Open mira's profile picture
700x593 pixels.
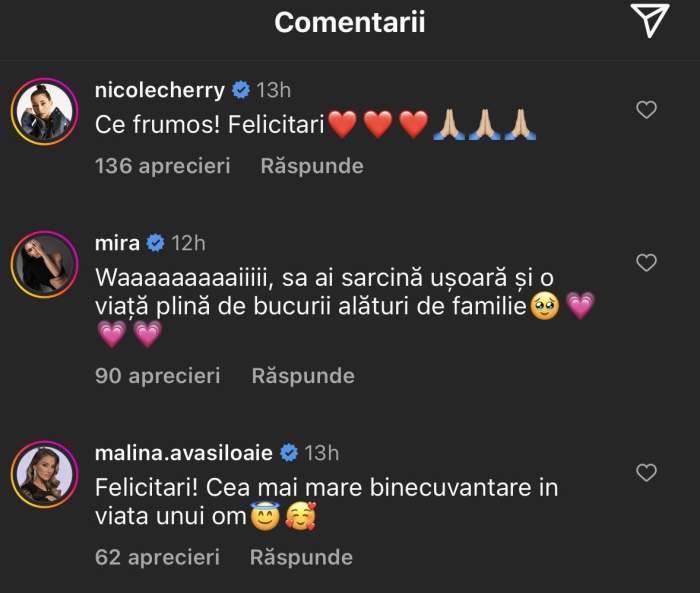44,264
